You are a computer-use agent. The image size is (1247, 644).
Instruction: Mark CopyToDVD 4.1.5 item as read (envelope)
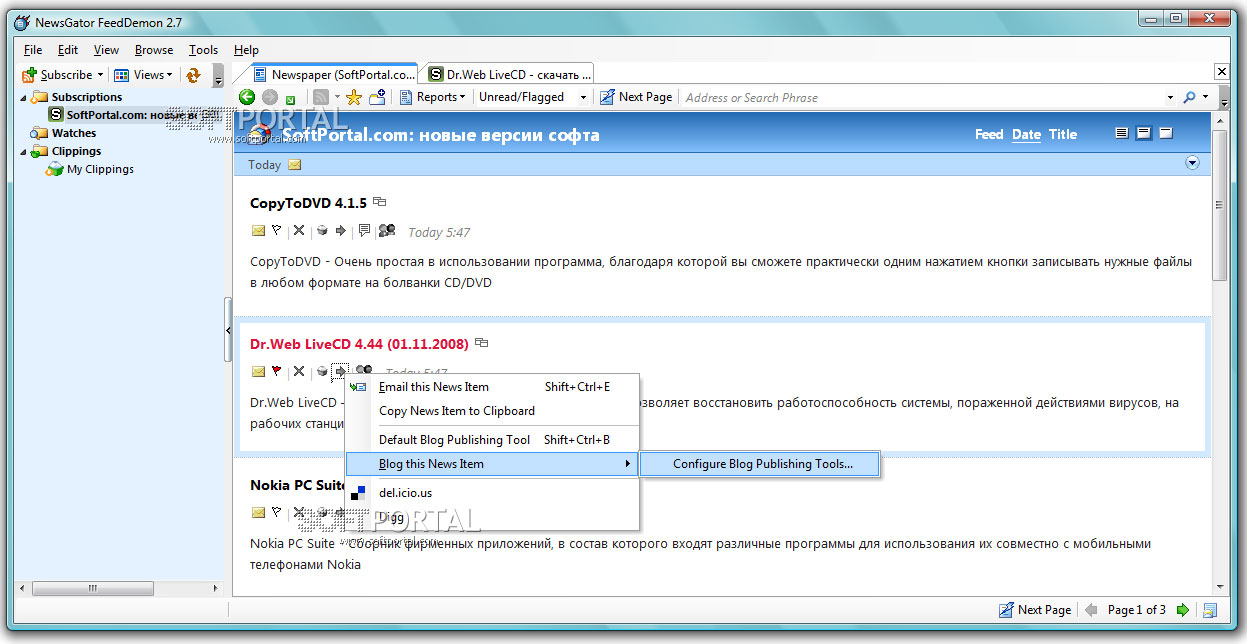pos(258,231)
